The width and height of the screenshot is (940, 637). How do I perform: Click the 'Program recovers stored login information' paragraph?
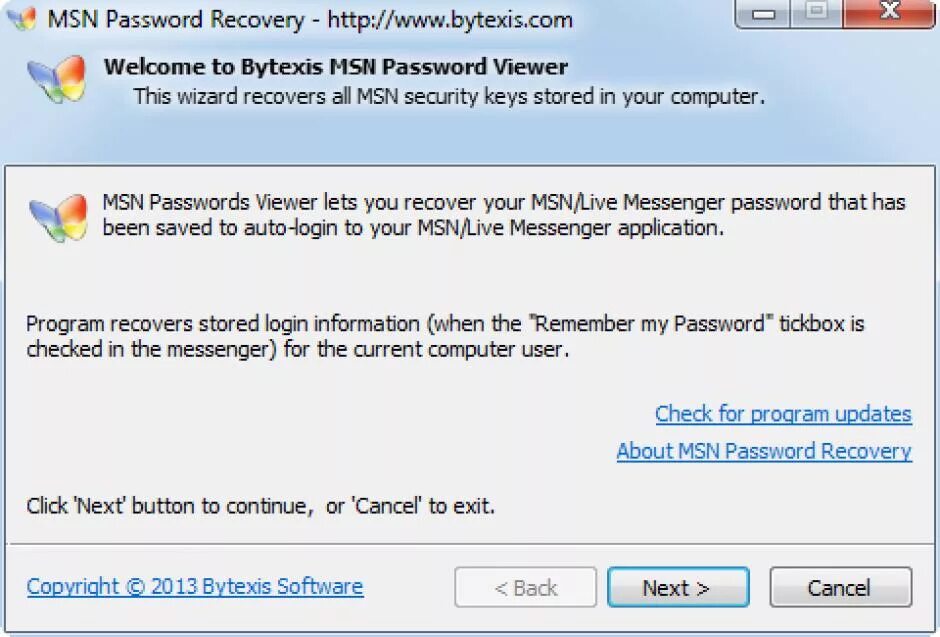tap(445, 337)
